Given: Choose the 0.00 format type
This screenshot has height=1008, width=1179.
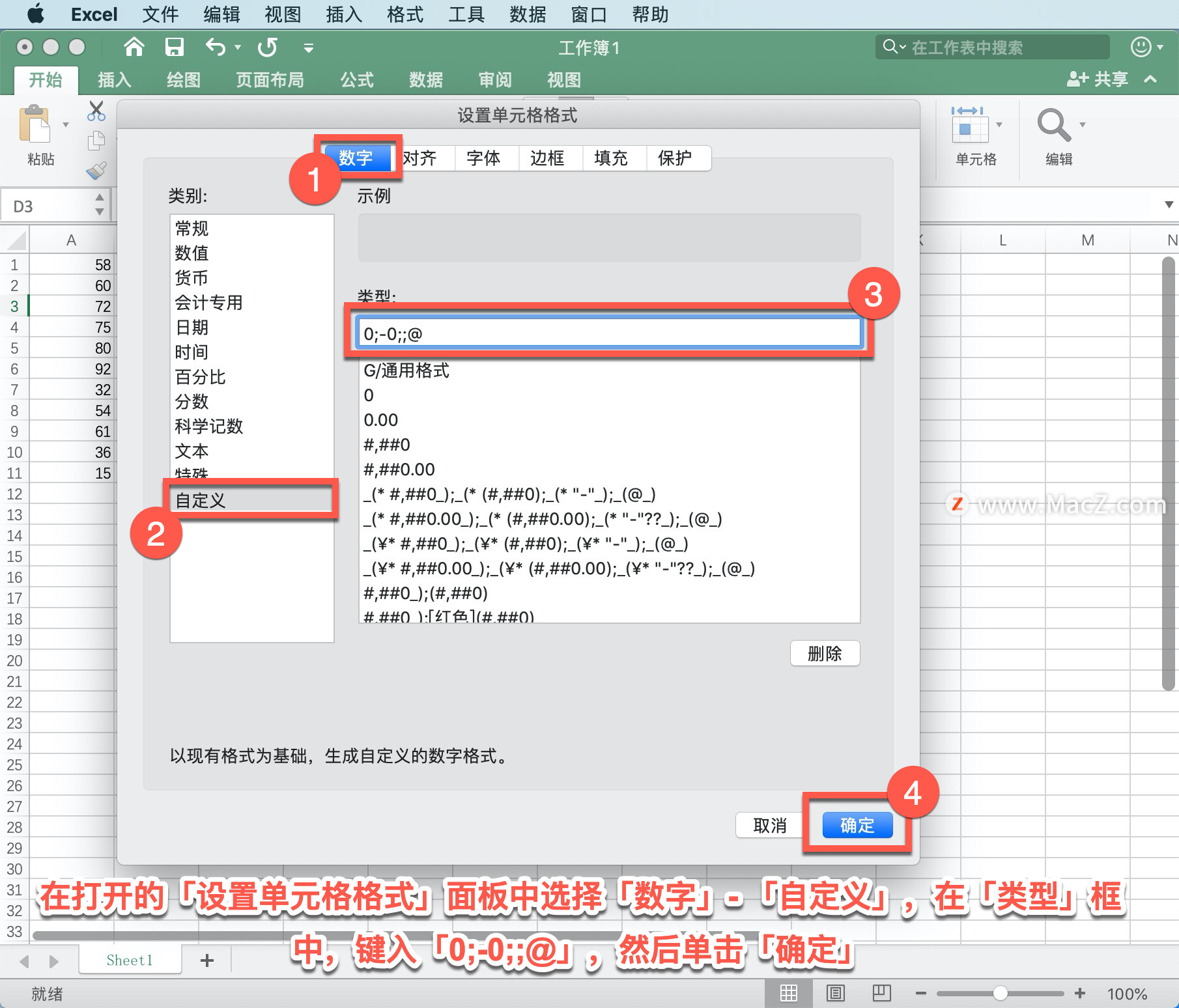Looking at the screenshot, I should click(x=609, y=421).
